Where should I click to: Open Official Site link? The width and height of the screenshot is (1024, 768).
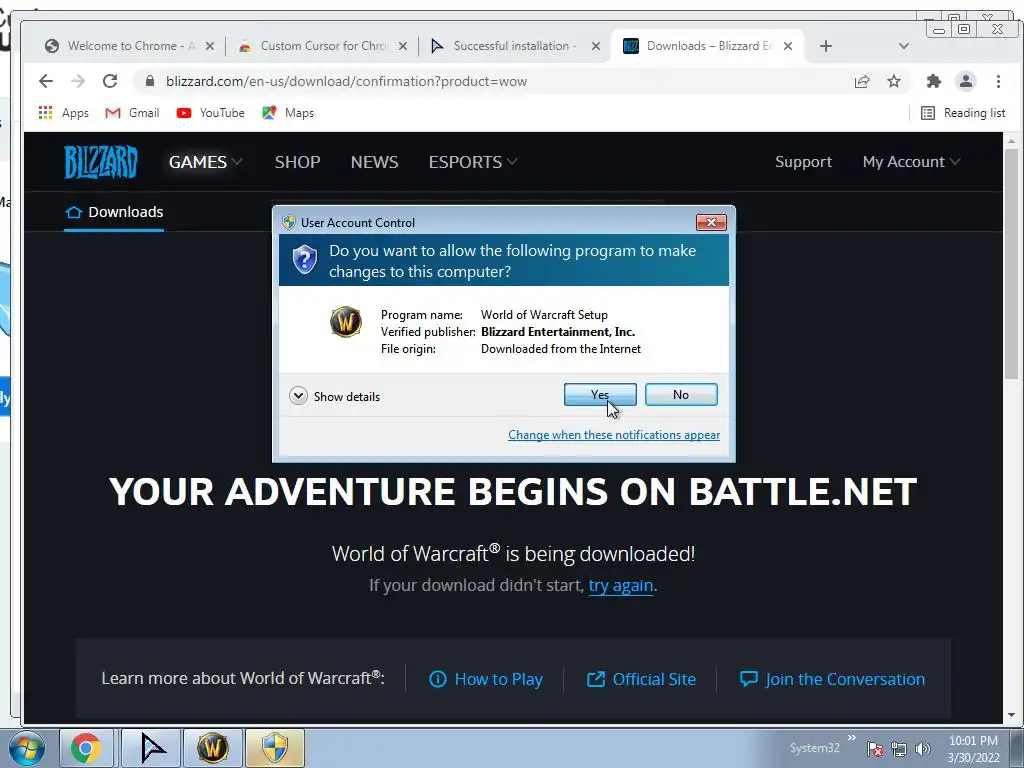pyautogui.click(x=641, y=679)
